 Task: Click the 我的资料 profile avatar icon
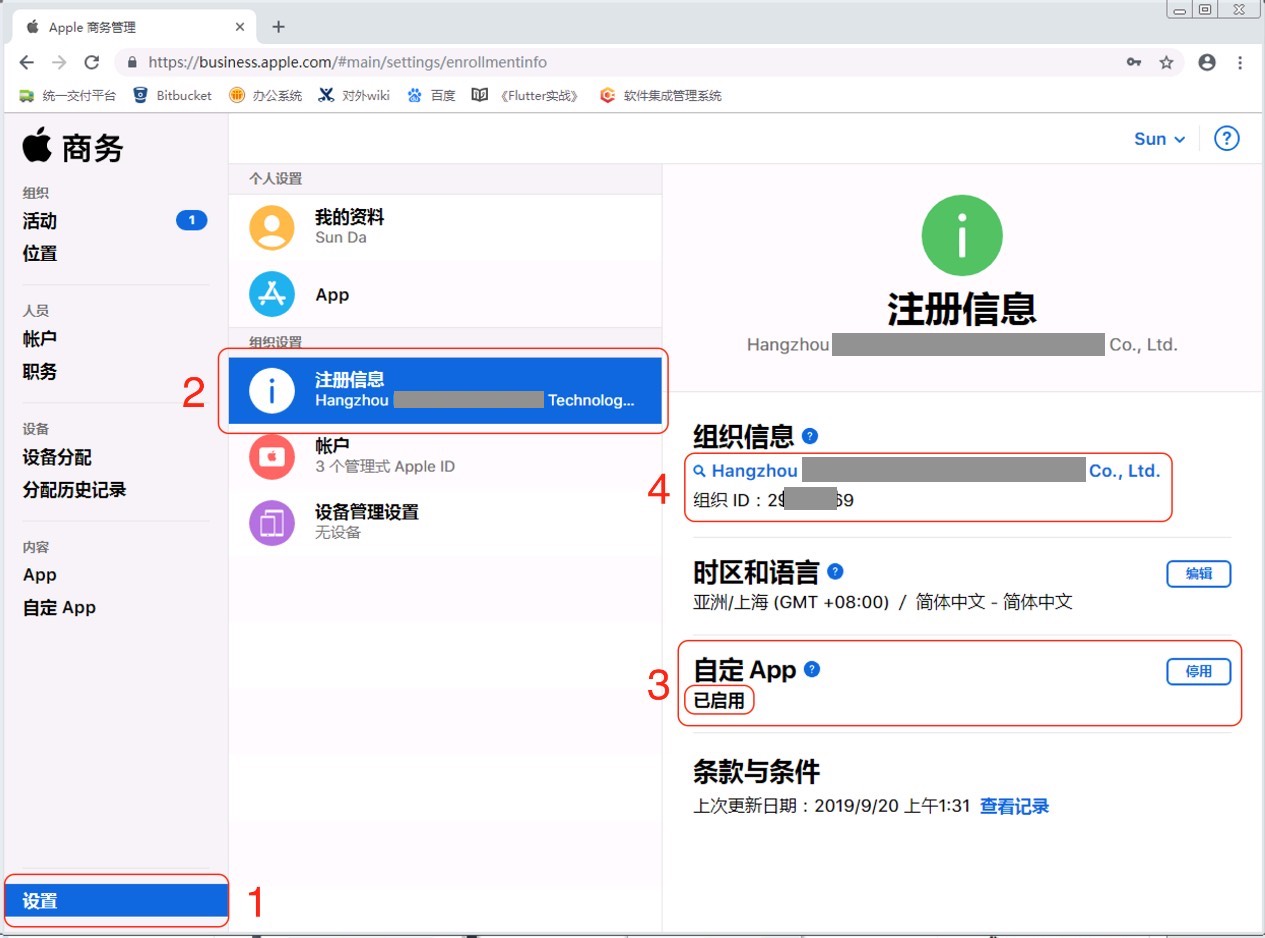coord(272,227)
